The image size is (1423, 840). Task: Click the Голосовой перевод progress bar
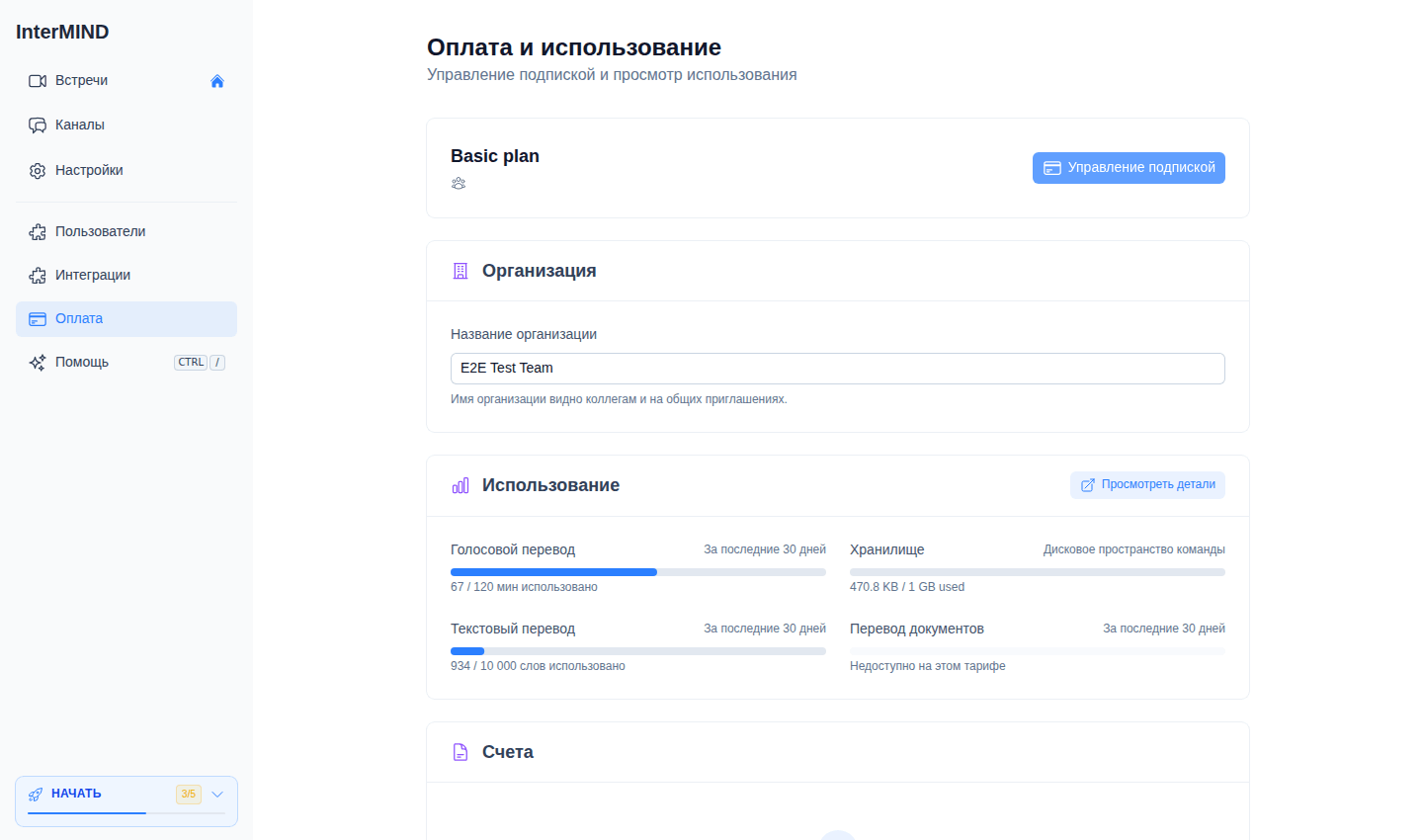coord(638,572)
